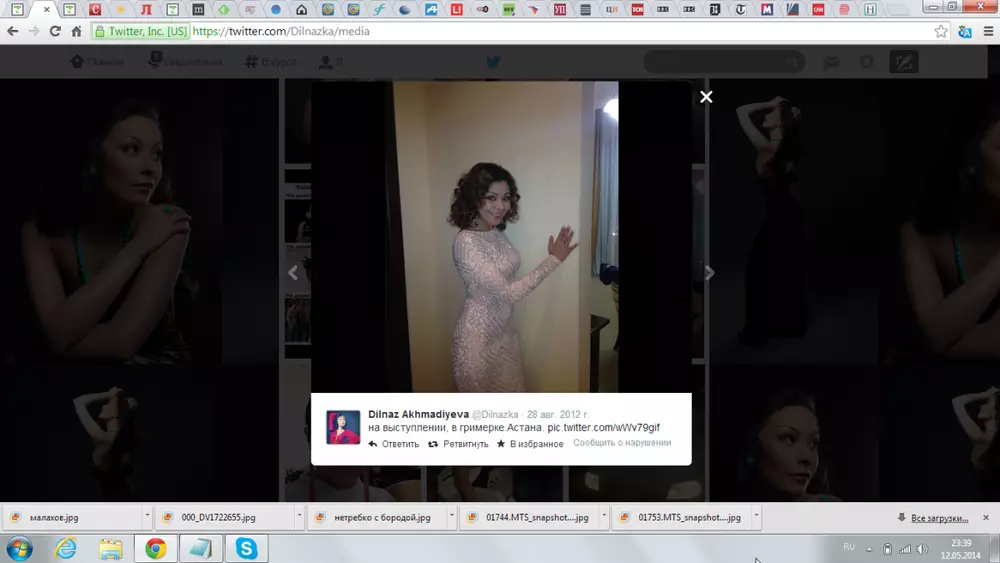1000x563 pixels.
Task: Navigate back with the browser back arrow
Action: point(13,31)
